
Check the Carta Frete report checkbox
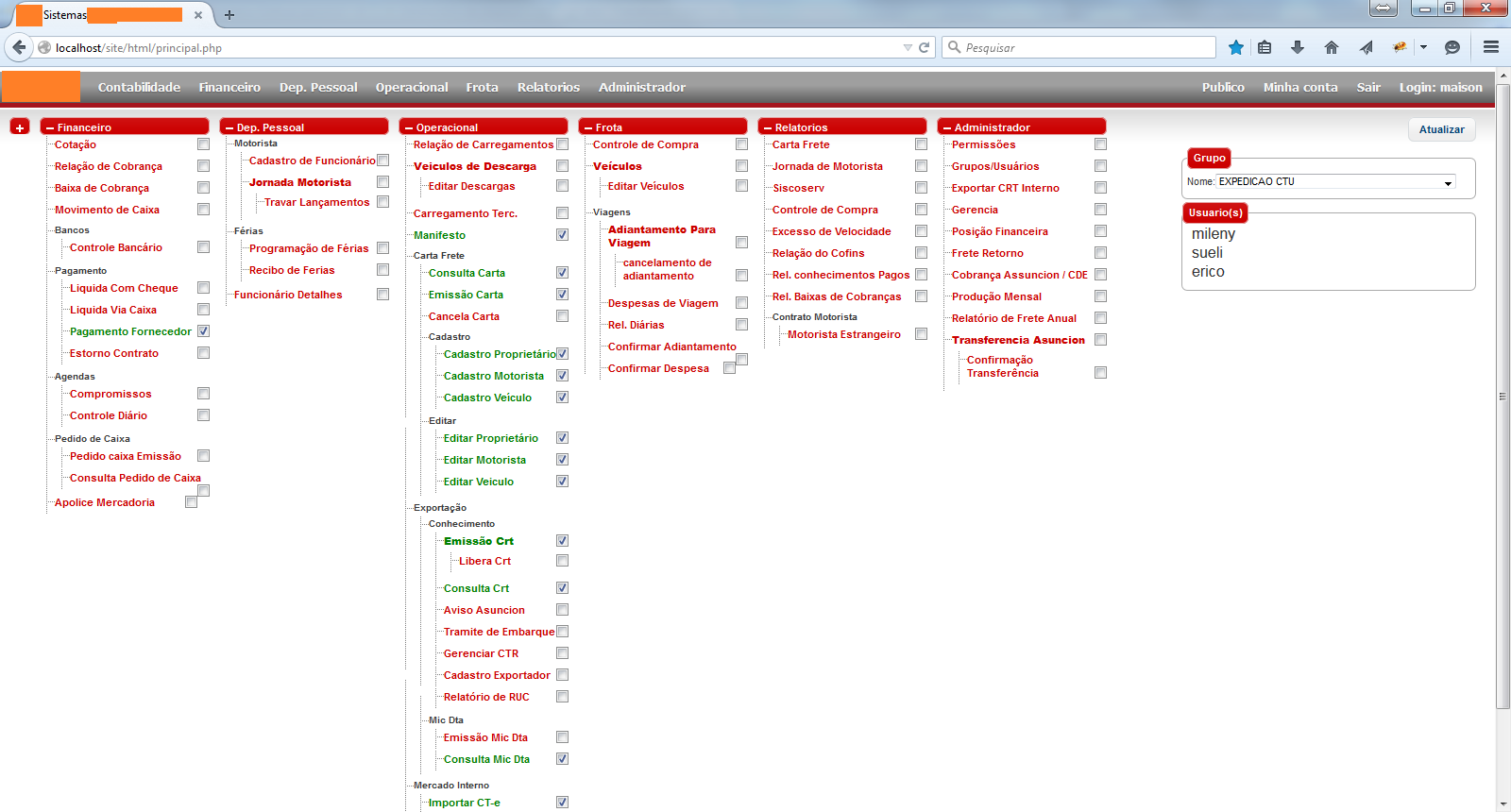921,144
